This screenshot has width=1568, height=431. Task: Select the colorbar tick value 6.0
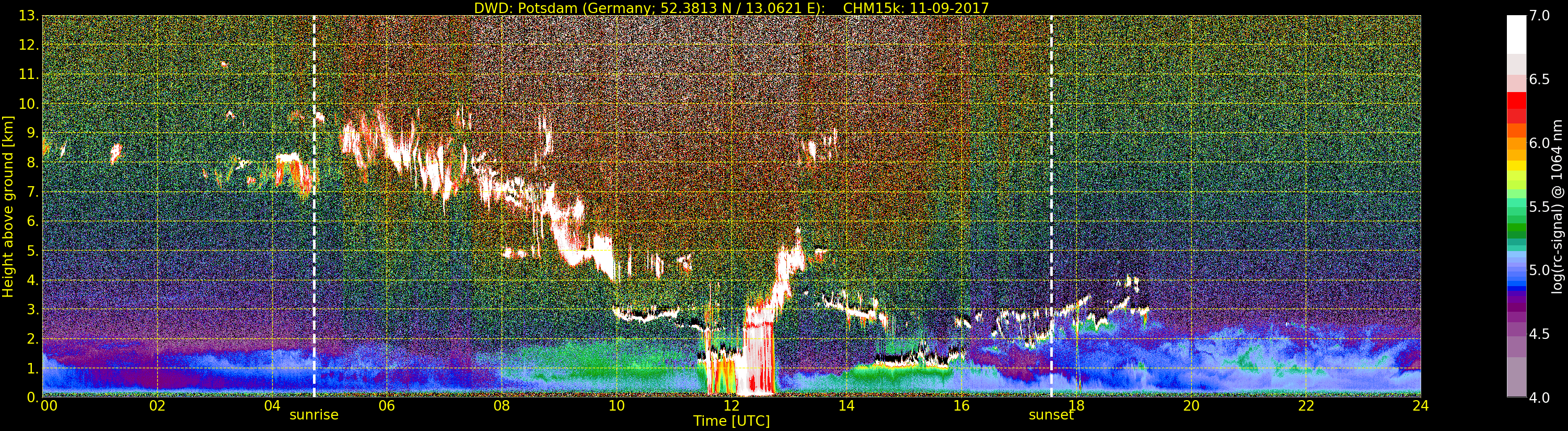1539,143
